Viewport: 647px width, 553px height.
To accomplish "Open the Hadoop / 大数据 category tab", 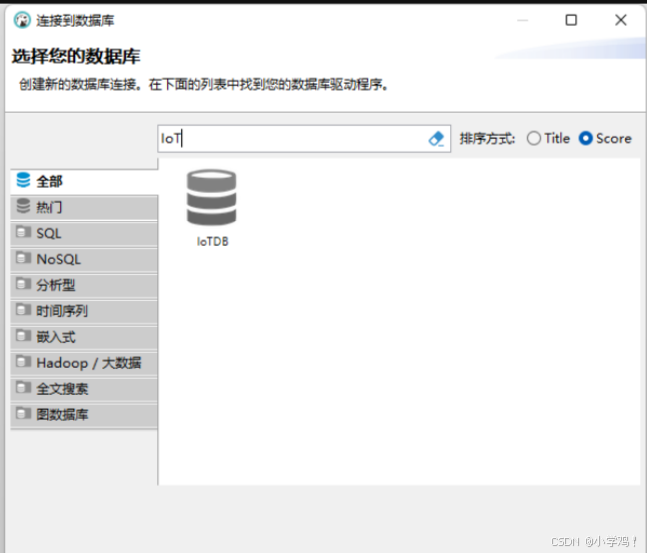I will tap(84, 363).
